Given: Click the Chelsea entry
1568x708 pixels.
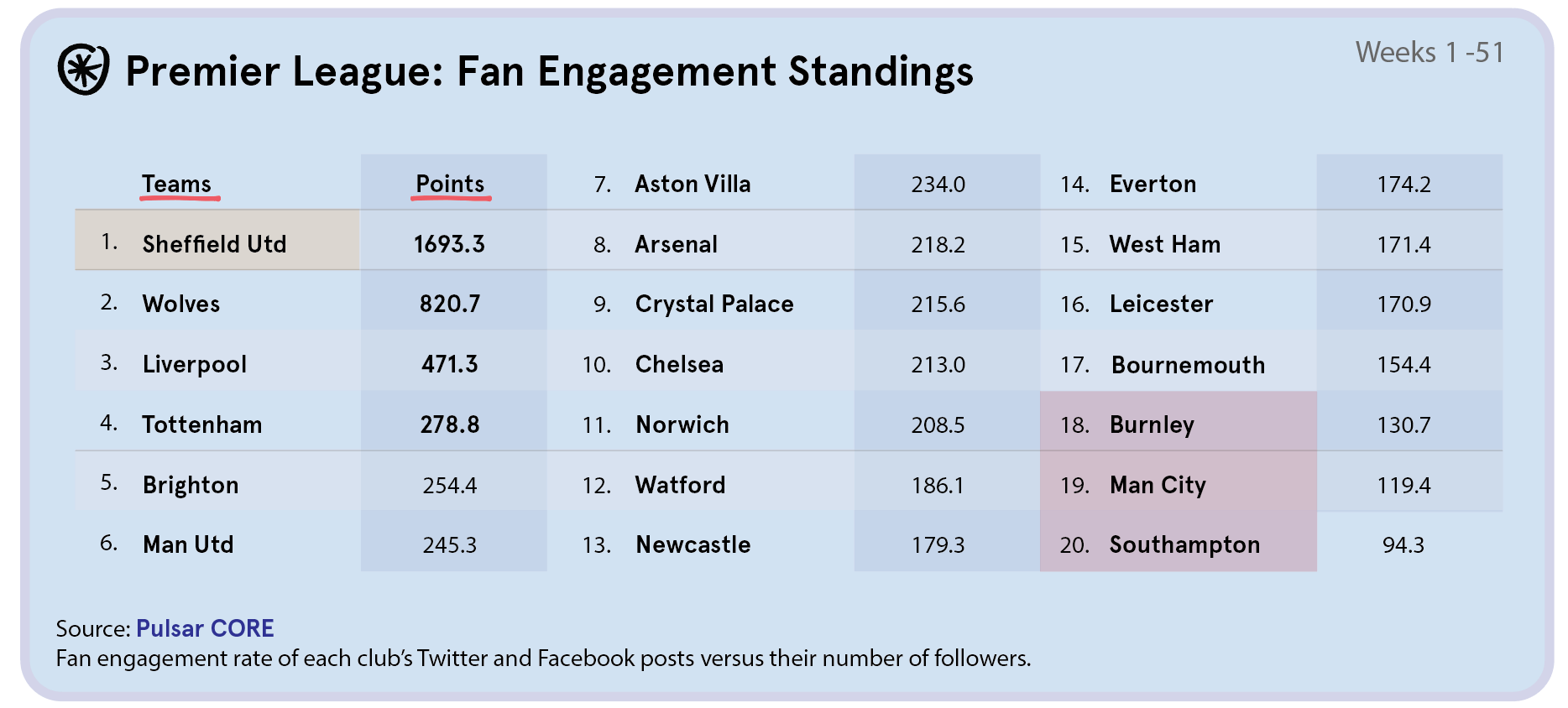Looking at the screenshot, I should 679,364.
